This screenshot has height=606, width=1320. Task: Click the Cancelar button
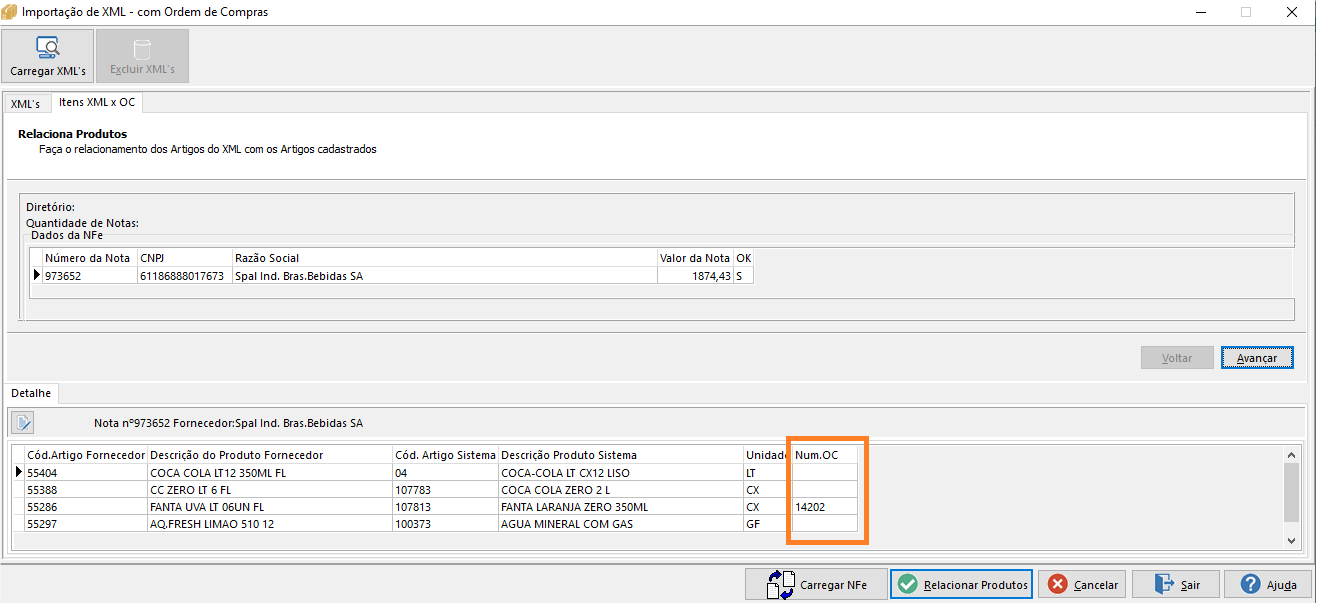point(1082,585)
